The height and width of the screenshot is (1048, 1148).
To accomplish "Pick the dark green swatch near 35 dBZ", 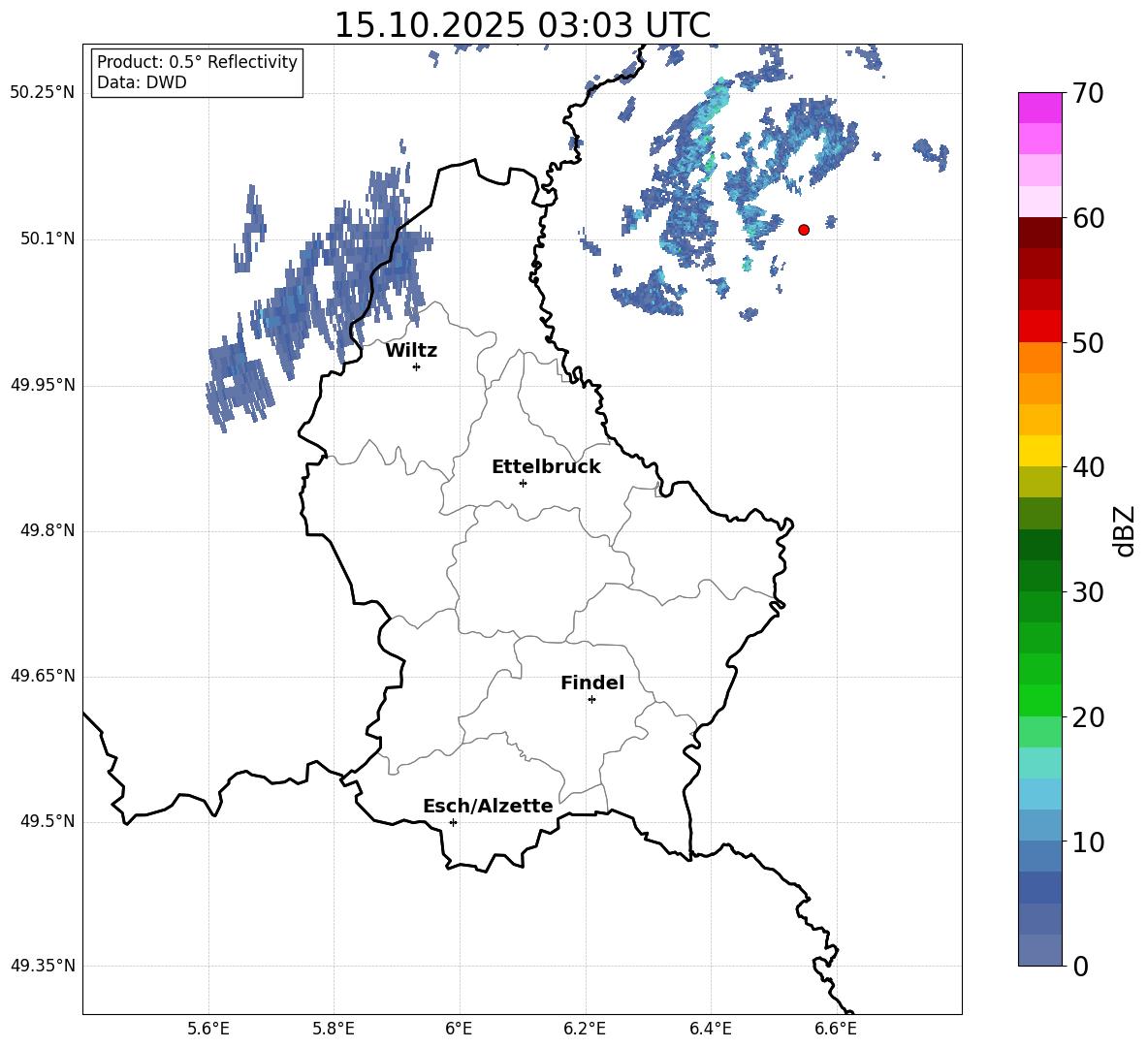I will 1039,545.
